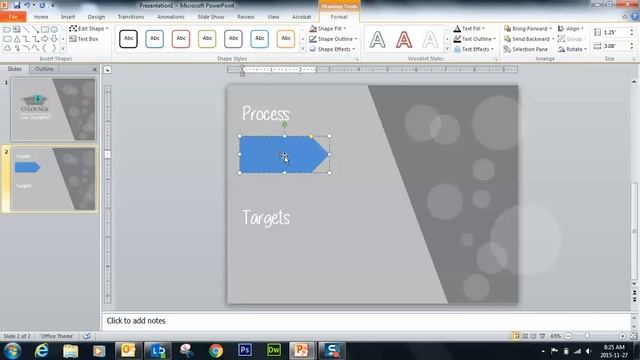Apply the black outlined Abc shape style
Viewport: 640px width, 360px height.
[128, 39]
